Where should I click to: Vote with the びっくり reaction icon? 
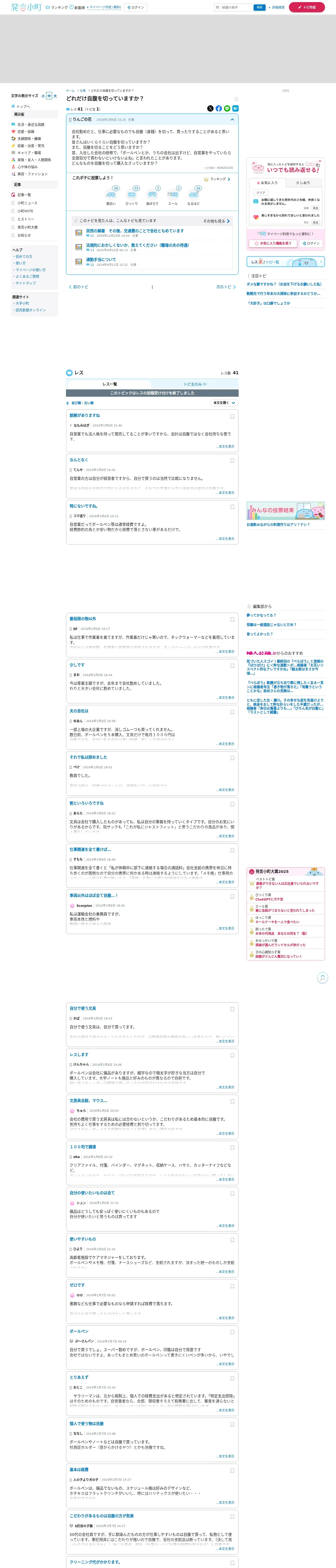(132, 195)
